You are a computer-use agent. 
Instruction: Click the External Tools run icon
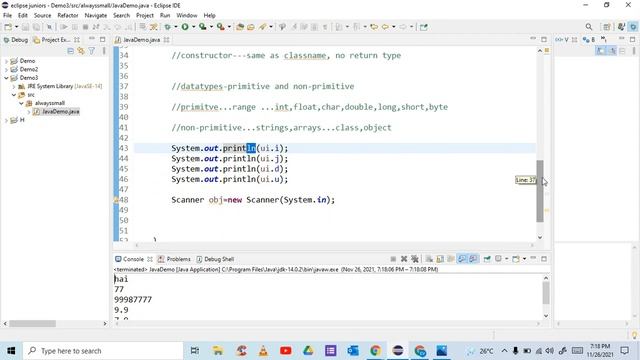point(220,27)
